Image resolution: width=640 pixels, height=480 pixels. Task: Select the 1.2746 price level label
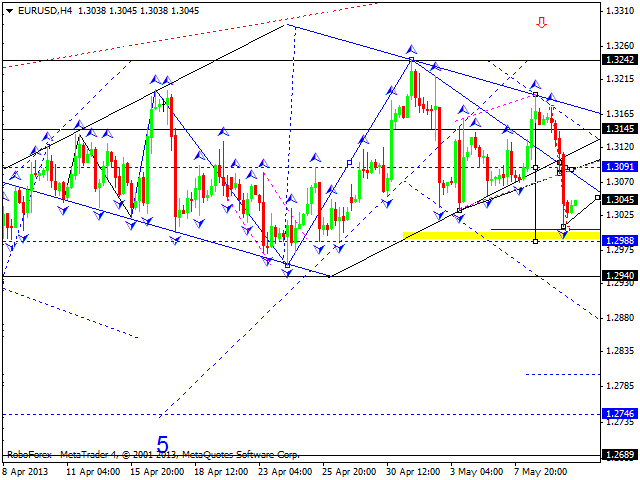[x=620, y=413]
